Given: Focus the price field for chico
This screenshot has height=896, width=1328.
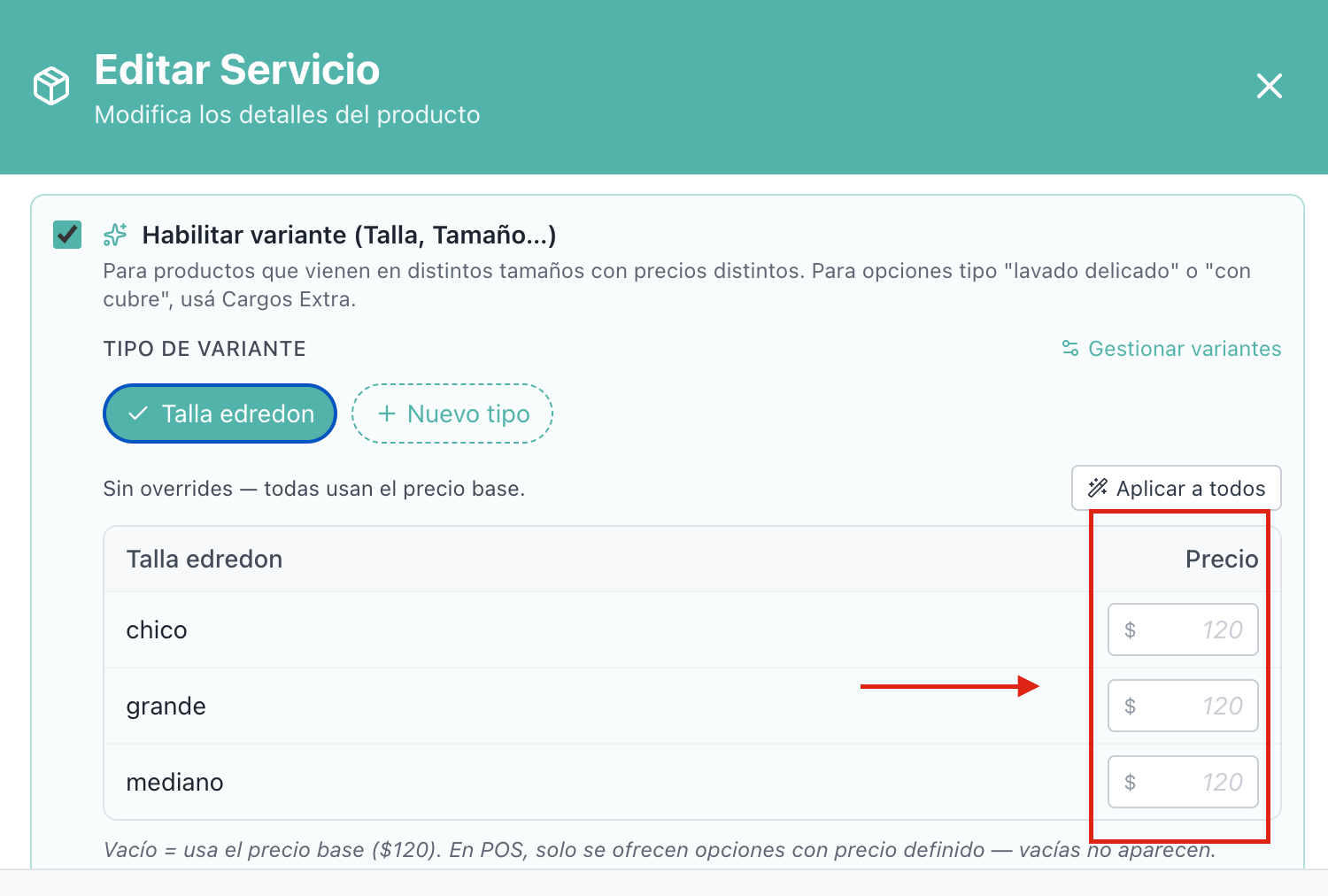Looking at the screenshot, I should coord(1183,630).
